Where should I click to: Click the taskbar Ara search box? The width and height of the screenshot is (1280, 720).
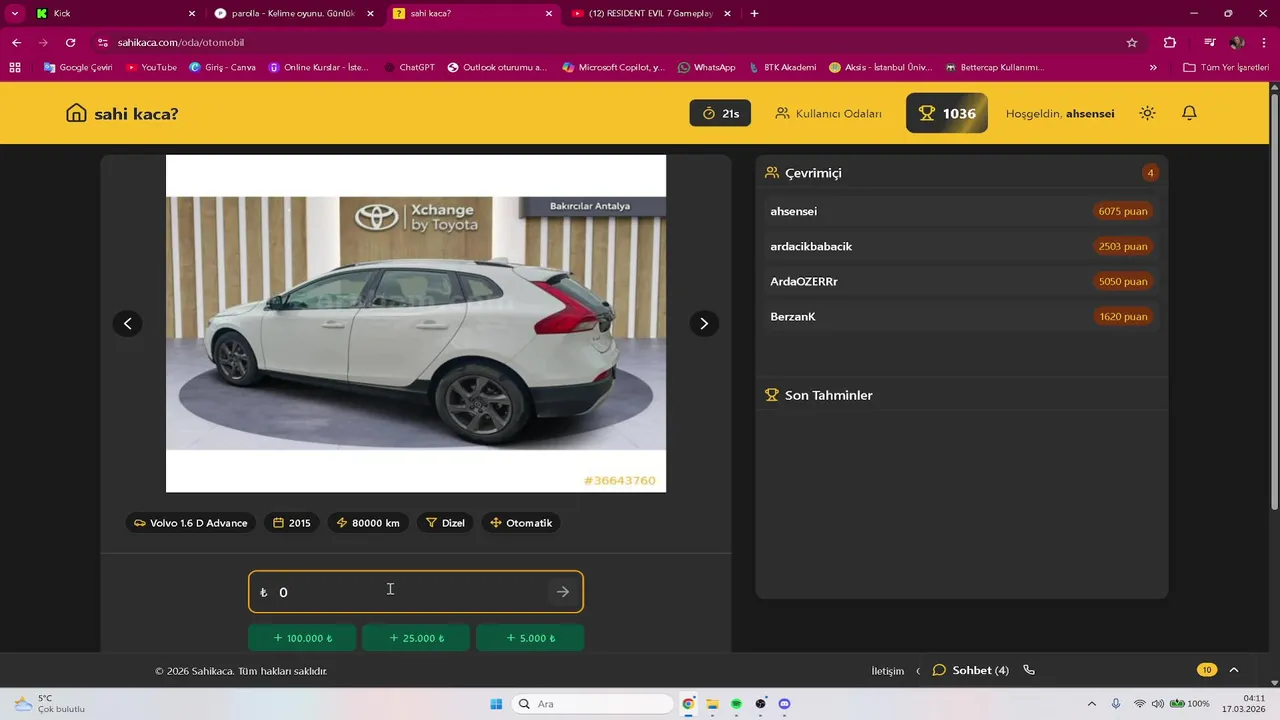pyautogui.click(x=592, y=704)
